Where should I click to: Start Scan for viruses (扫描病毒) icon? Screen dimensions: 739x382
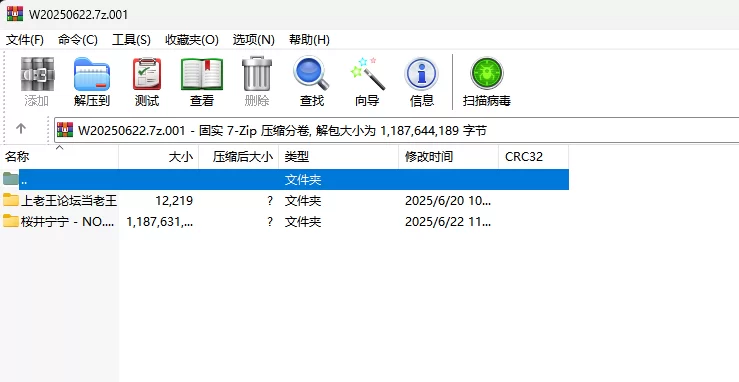[487, 74]
